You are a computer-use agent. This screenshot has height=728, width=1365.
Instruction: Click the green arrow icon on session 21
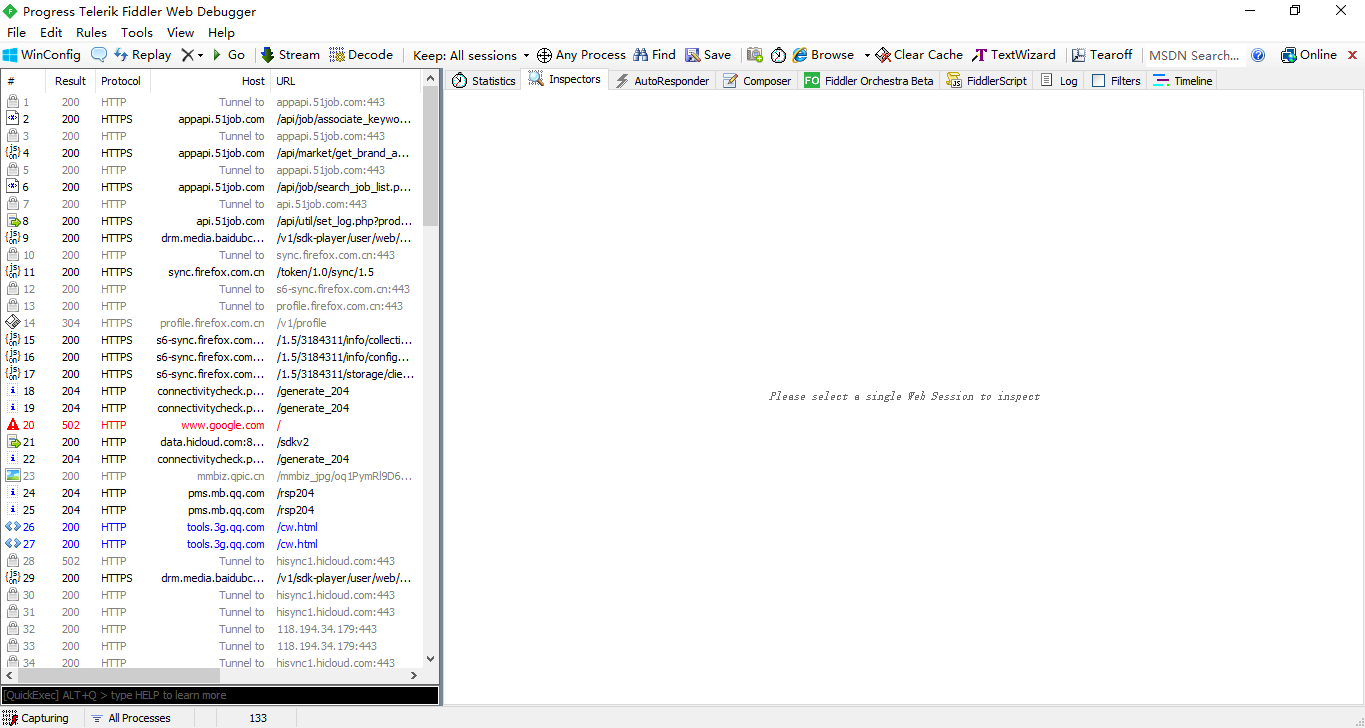[x=13, y=442]
